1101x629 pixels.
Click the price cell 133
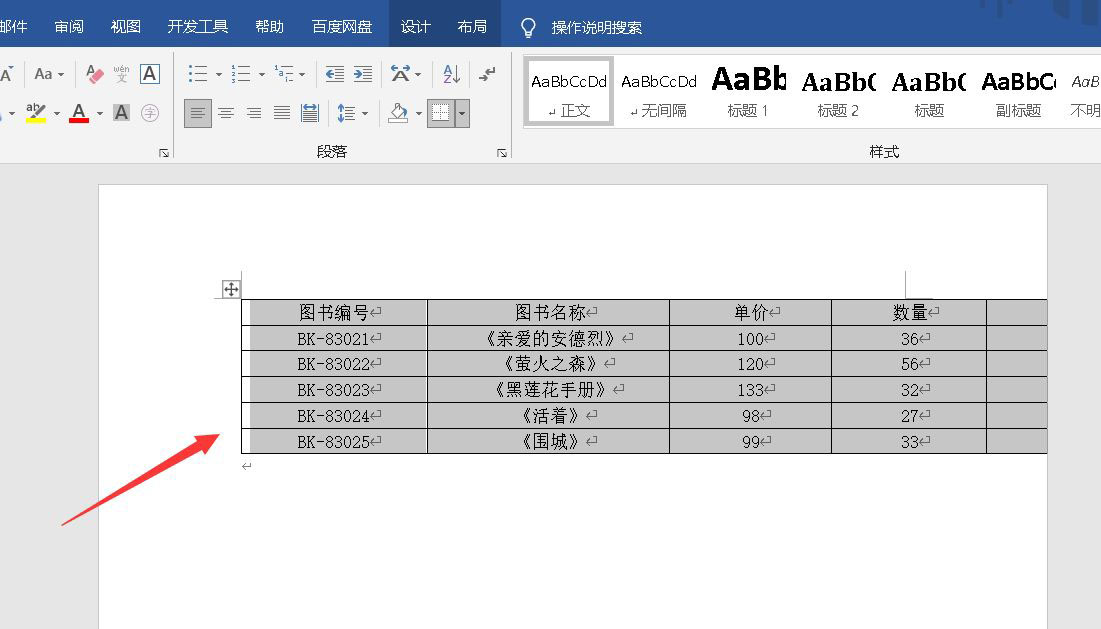pos(751,390)
